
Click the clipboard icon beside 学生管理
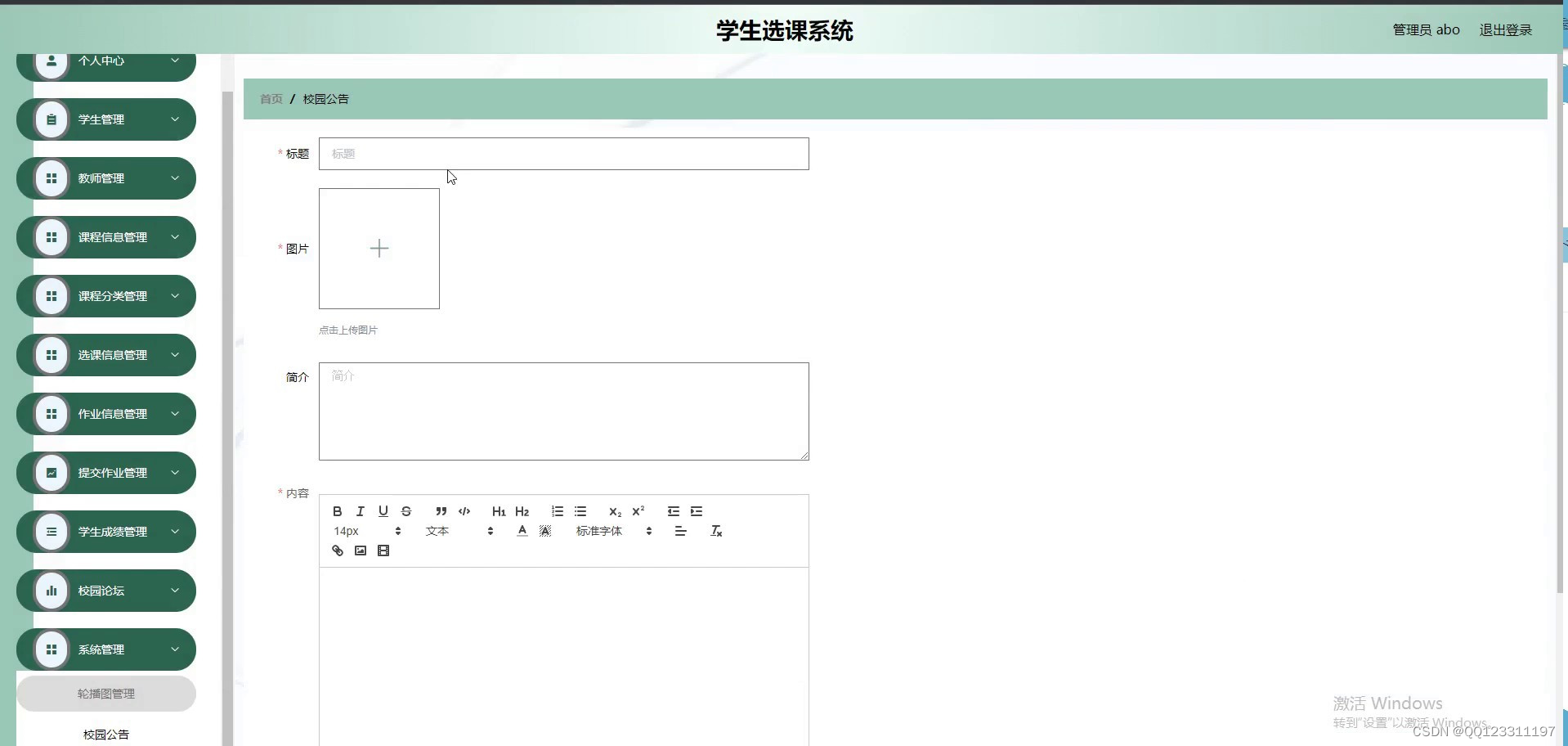52,119
